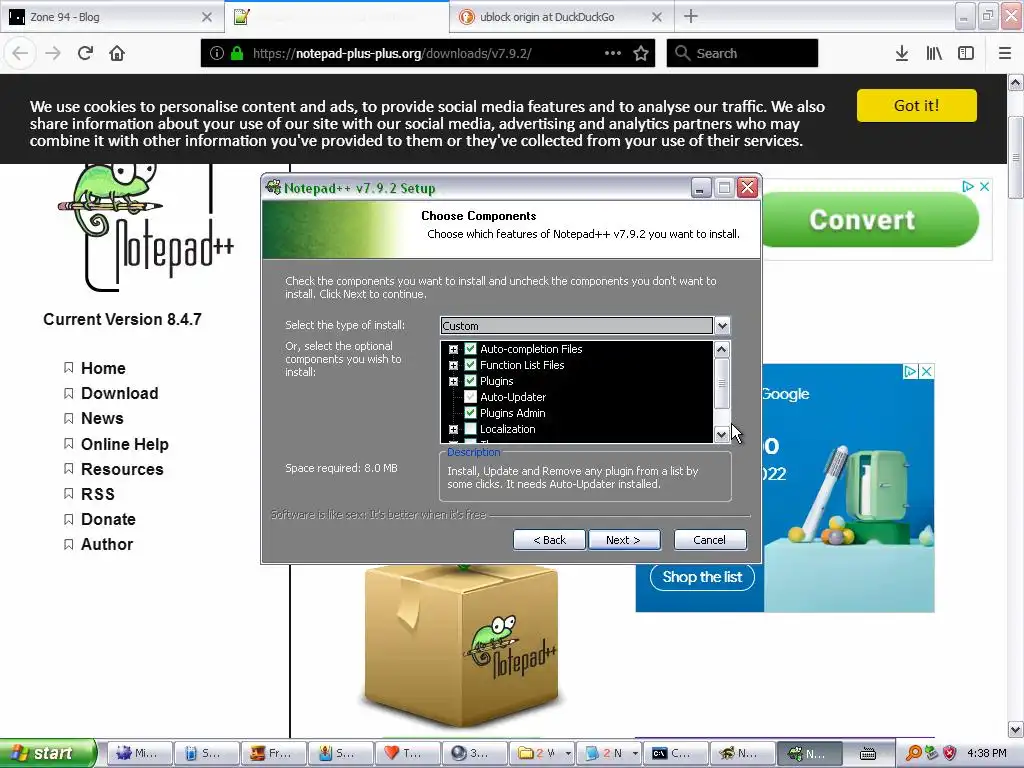Open Resources in site navigation
Screen dimensions: 1024x768
click(x=122, y=469)
